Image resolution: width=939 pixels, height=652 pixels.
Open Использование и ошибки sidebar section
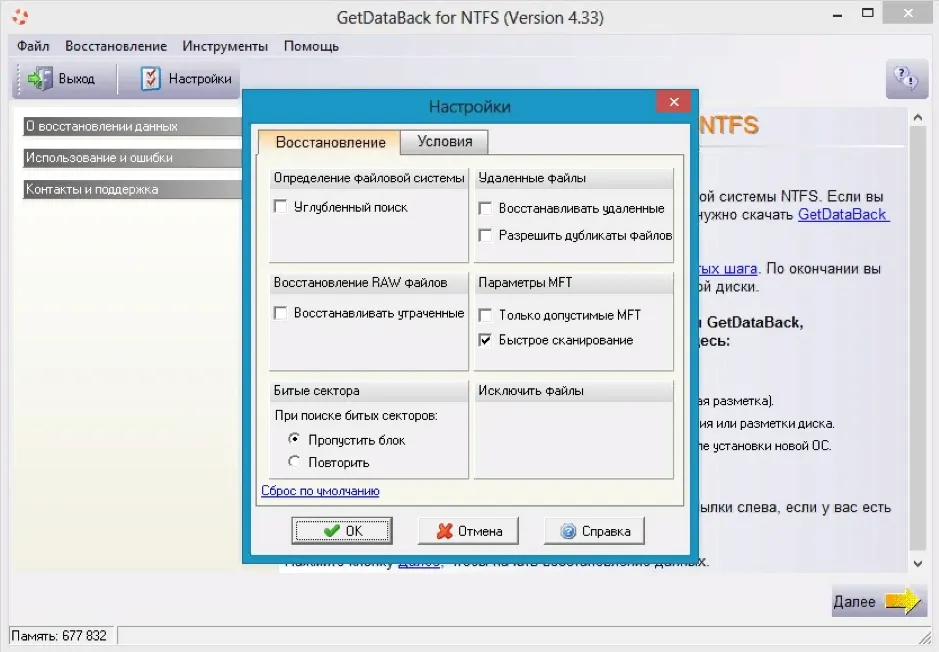[132, 157]
